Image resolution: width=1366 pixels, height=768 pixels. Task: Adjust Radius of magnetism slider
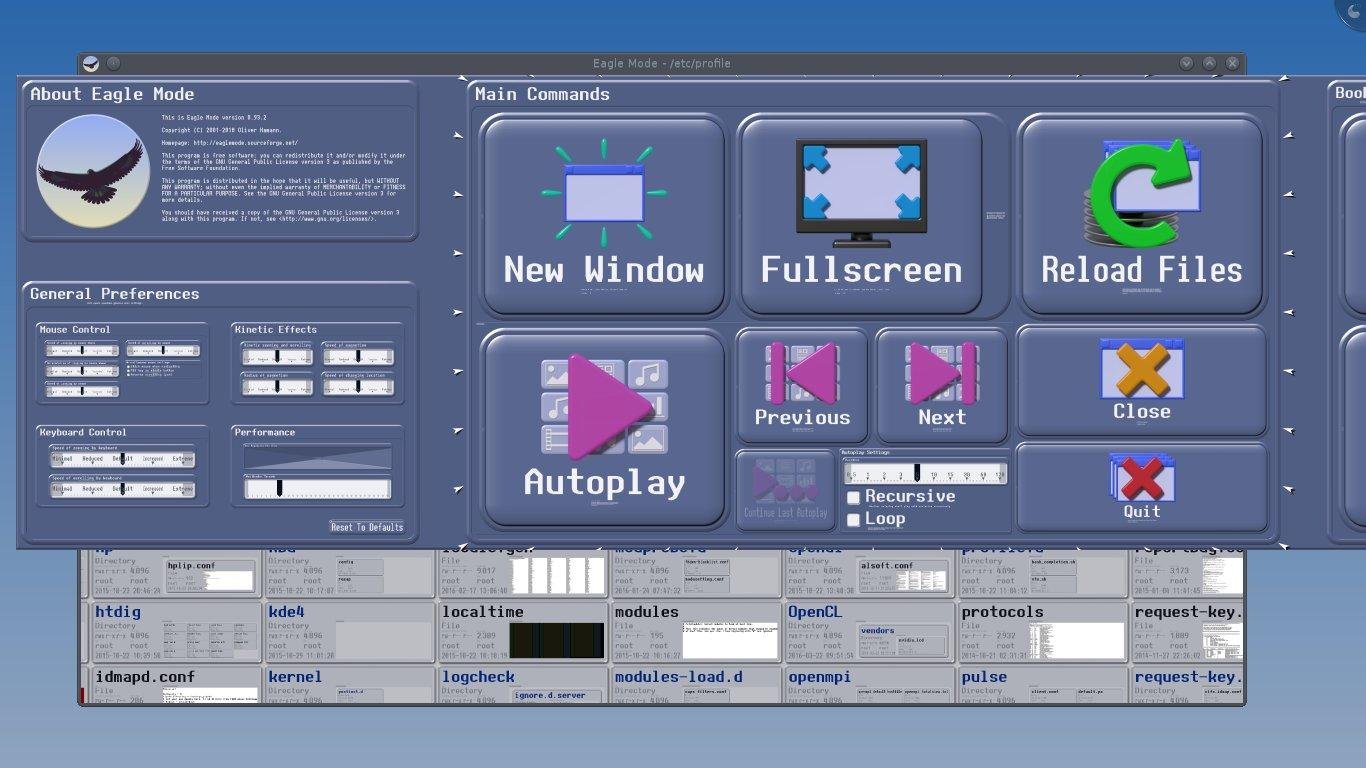[277, 386]
